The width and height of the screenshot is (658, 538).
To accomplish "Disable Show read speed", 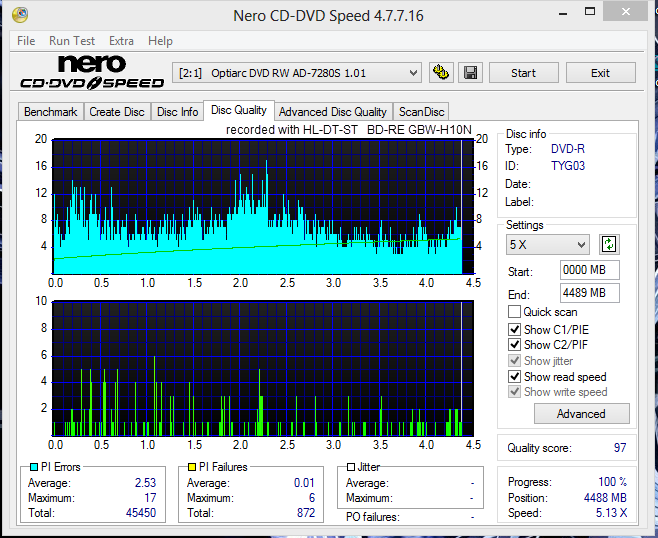I will [x=514, y=376].
